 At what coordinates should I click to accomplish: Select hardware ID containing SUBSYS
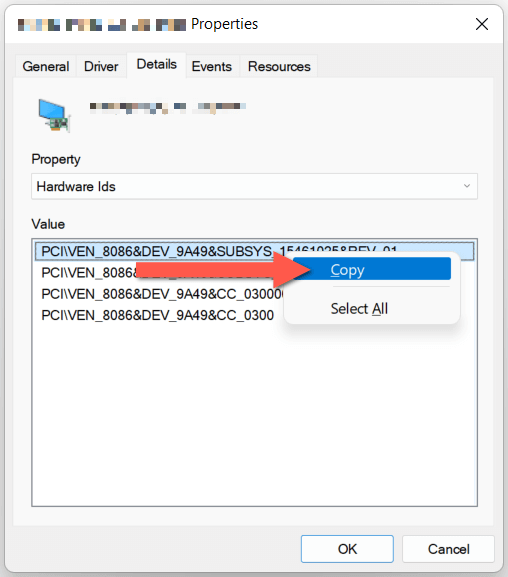tap(254, 251)
